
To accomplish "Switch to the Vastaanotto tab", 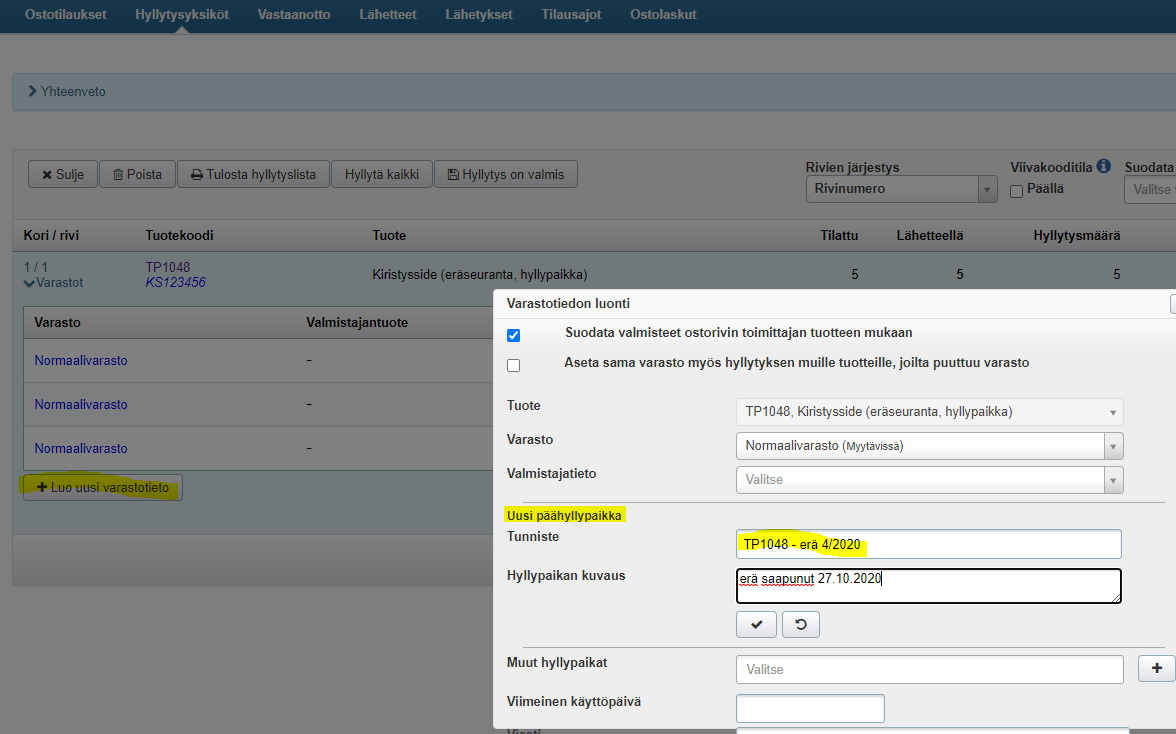I will click(x=294, y=15).
